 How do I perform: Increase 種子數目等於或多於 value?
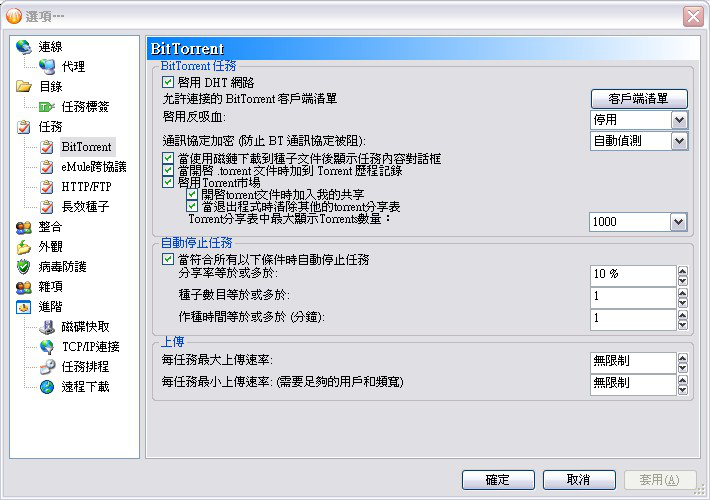click(682, 293)
